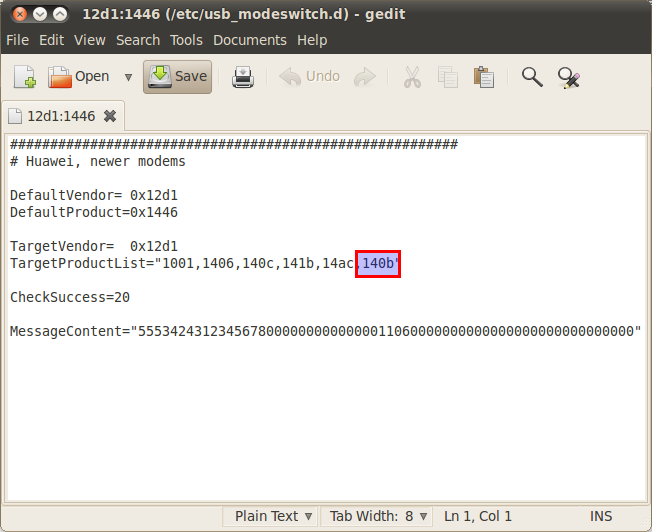
Task: Save the current document
Action: coord(177,77)
